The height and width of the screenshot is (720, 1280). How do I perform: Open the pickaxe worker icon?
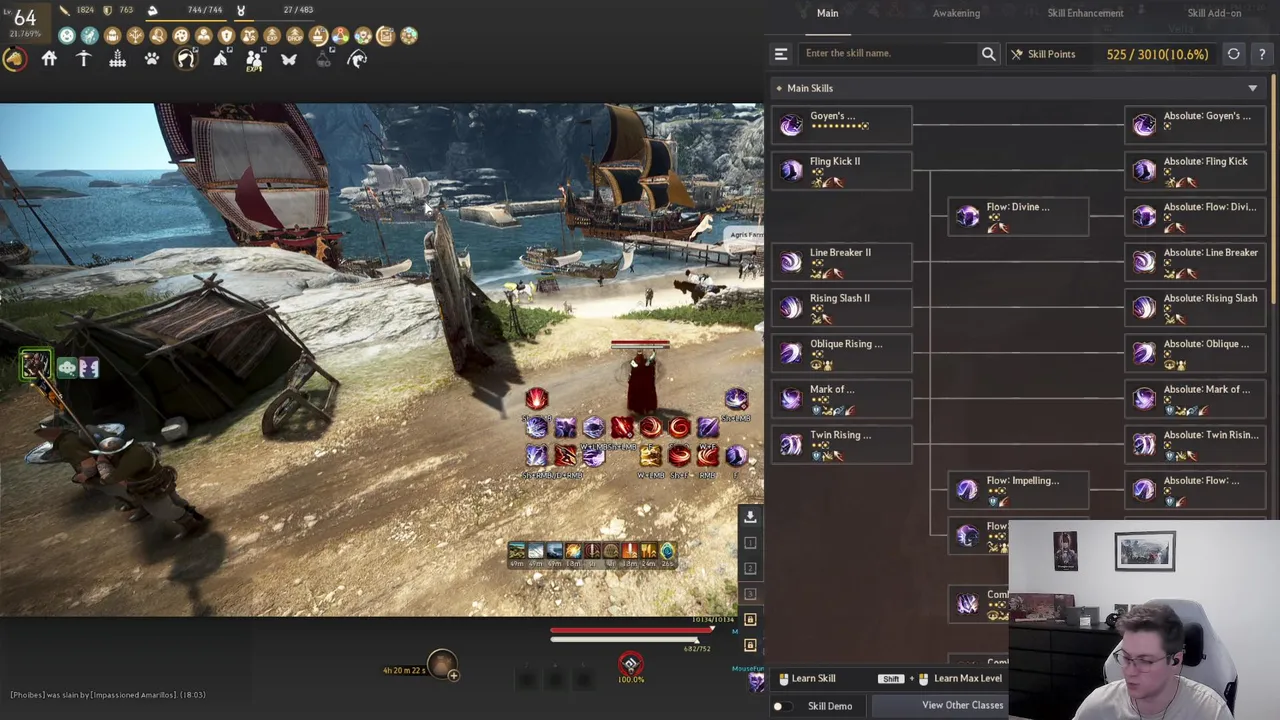tap(83, 59)
